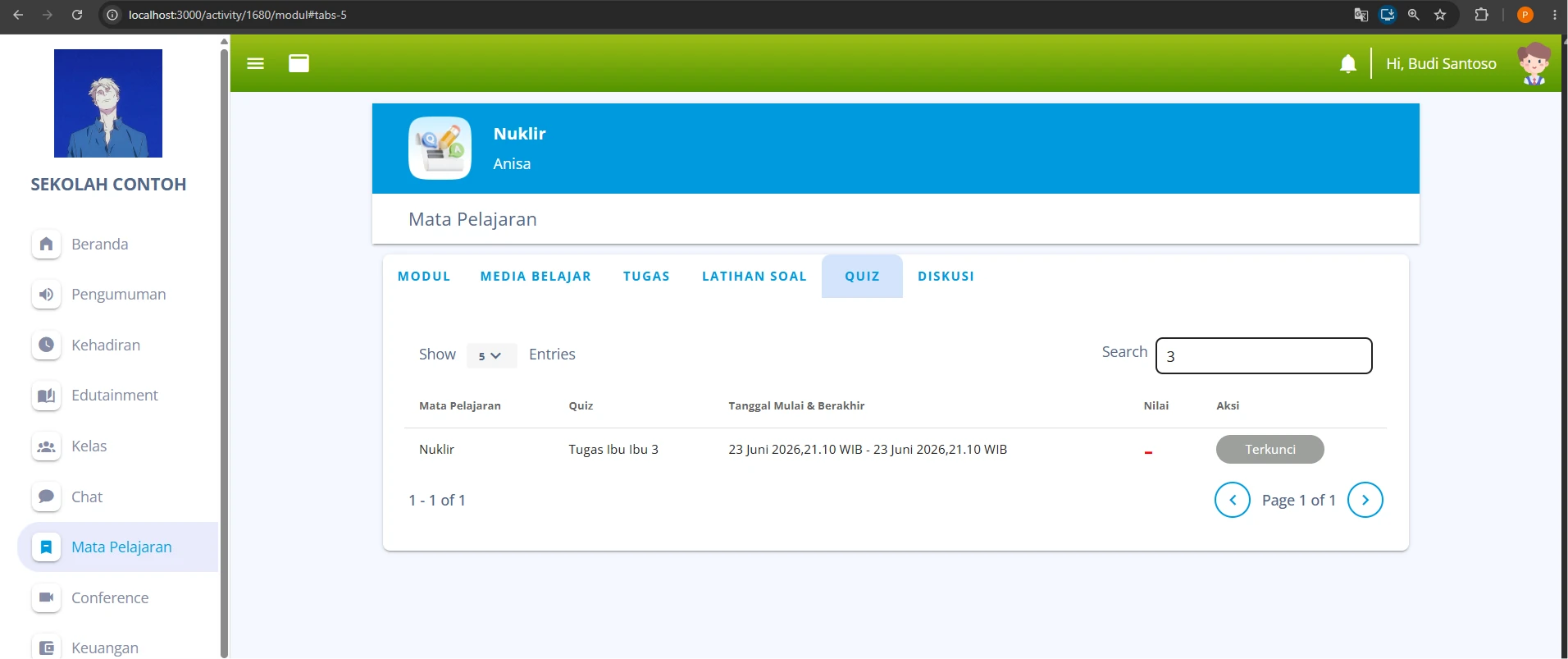This screenshot has width=1568, height=659.
Task: Open the Show entries dropdown
Action: pyautogui.click(x=491, y=355)
